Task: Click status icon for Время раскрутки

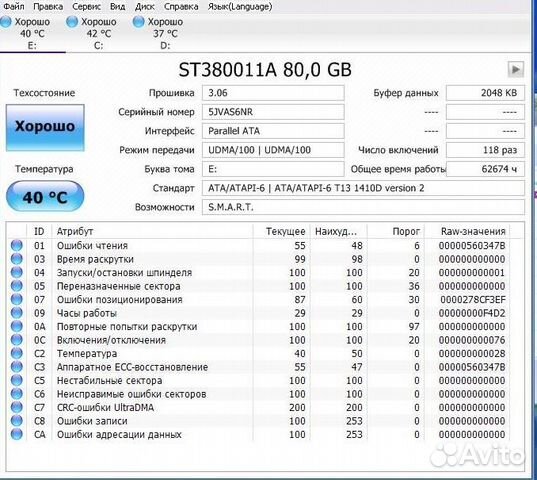Action: click(16, 259)
